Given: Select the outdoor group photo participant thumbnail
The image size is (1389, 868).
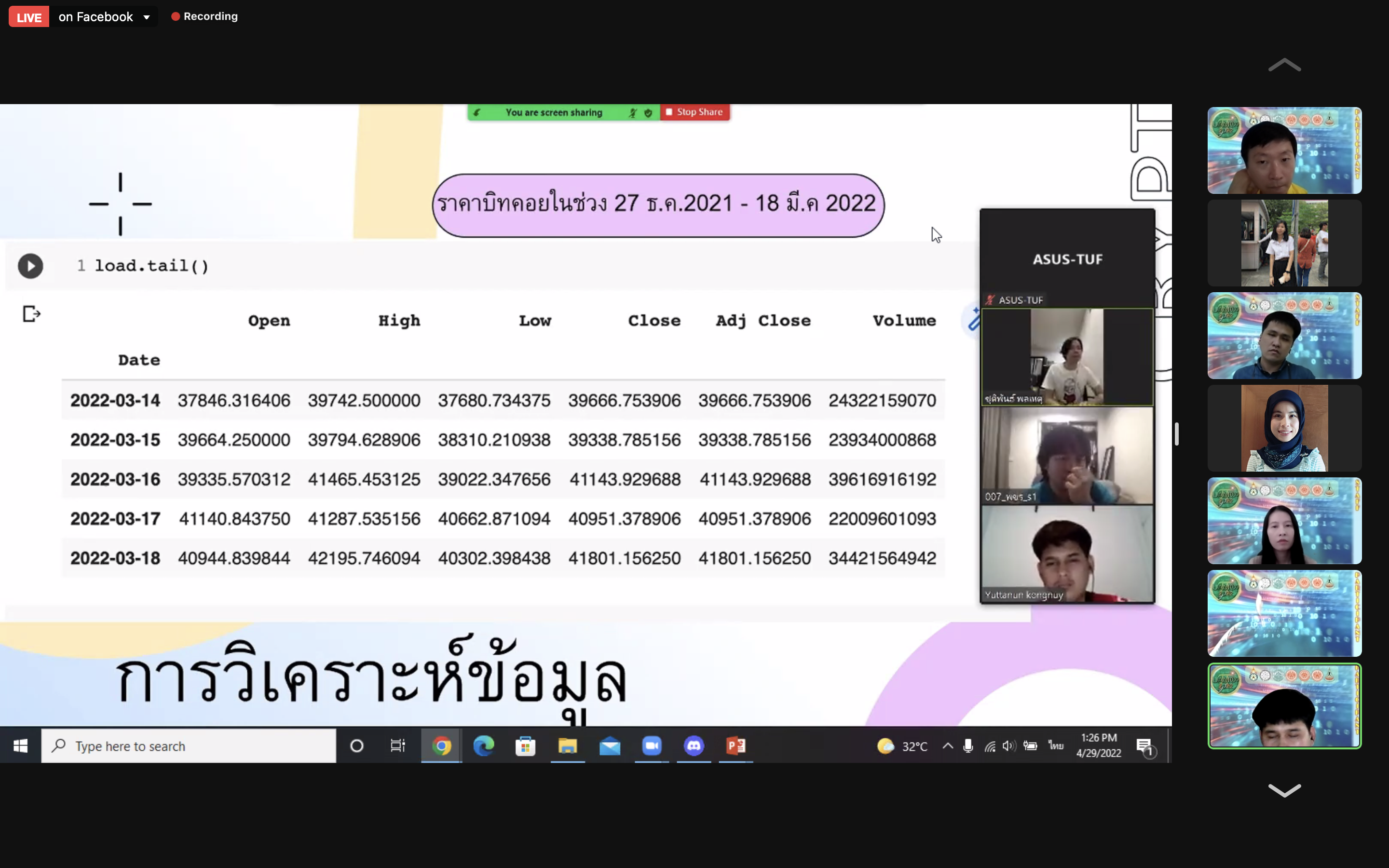Looking at the screenshot, I should tap(1284, 243).
